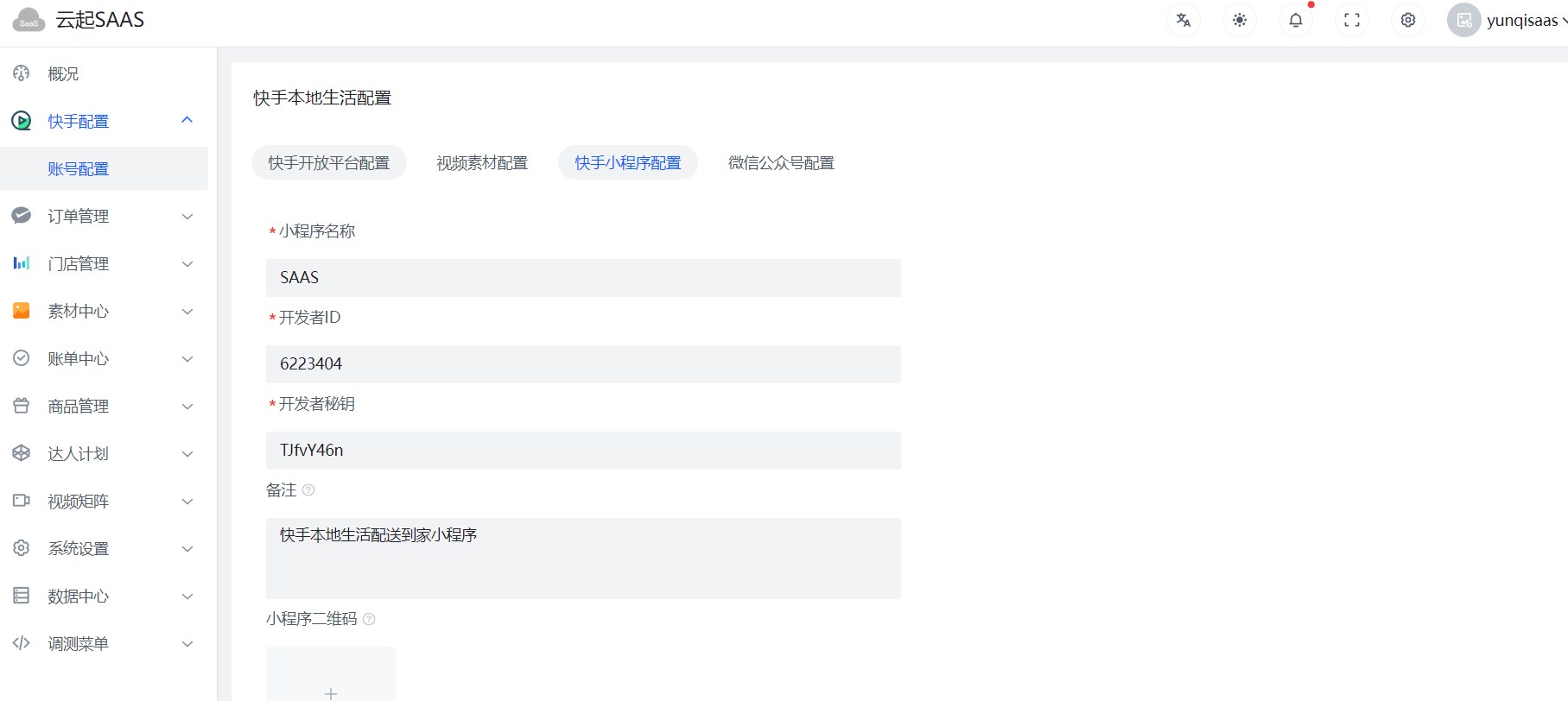
Task: Open the settings gear in header
Action: point(1408,20)
